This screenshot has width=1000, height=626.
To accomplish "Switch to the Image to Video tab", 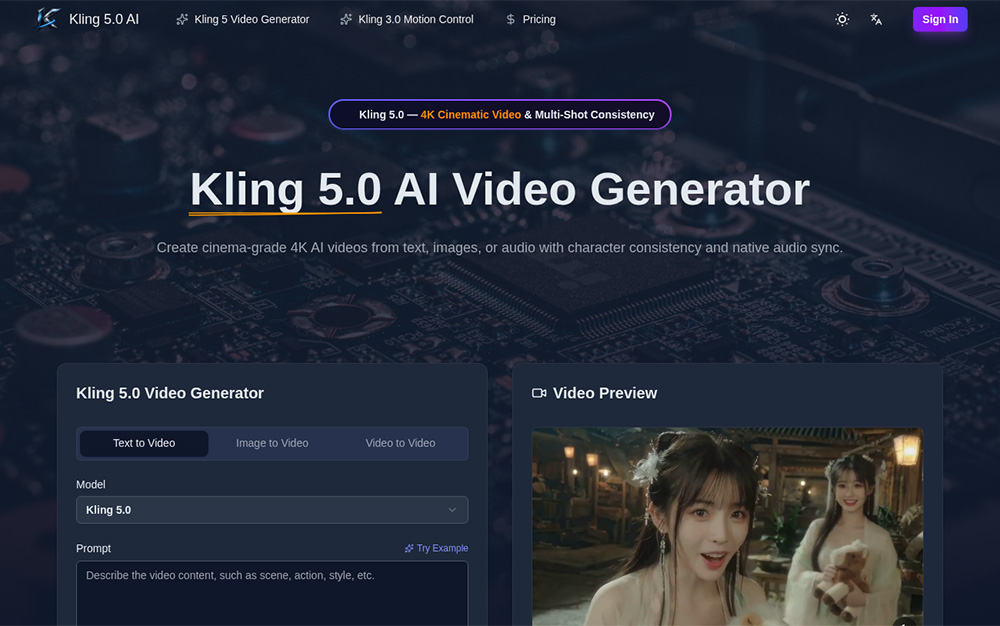I will (x=272, y=443).
